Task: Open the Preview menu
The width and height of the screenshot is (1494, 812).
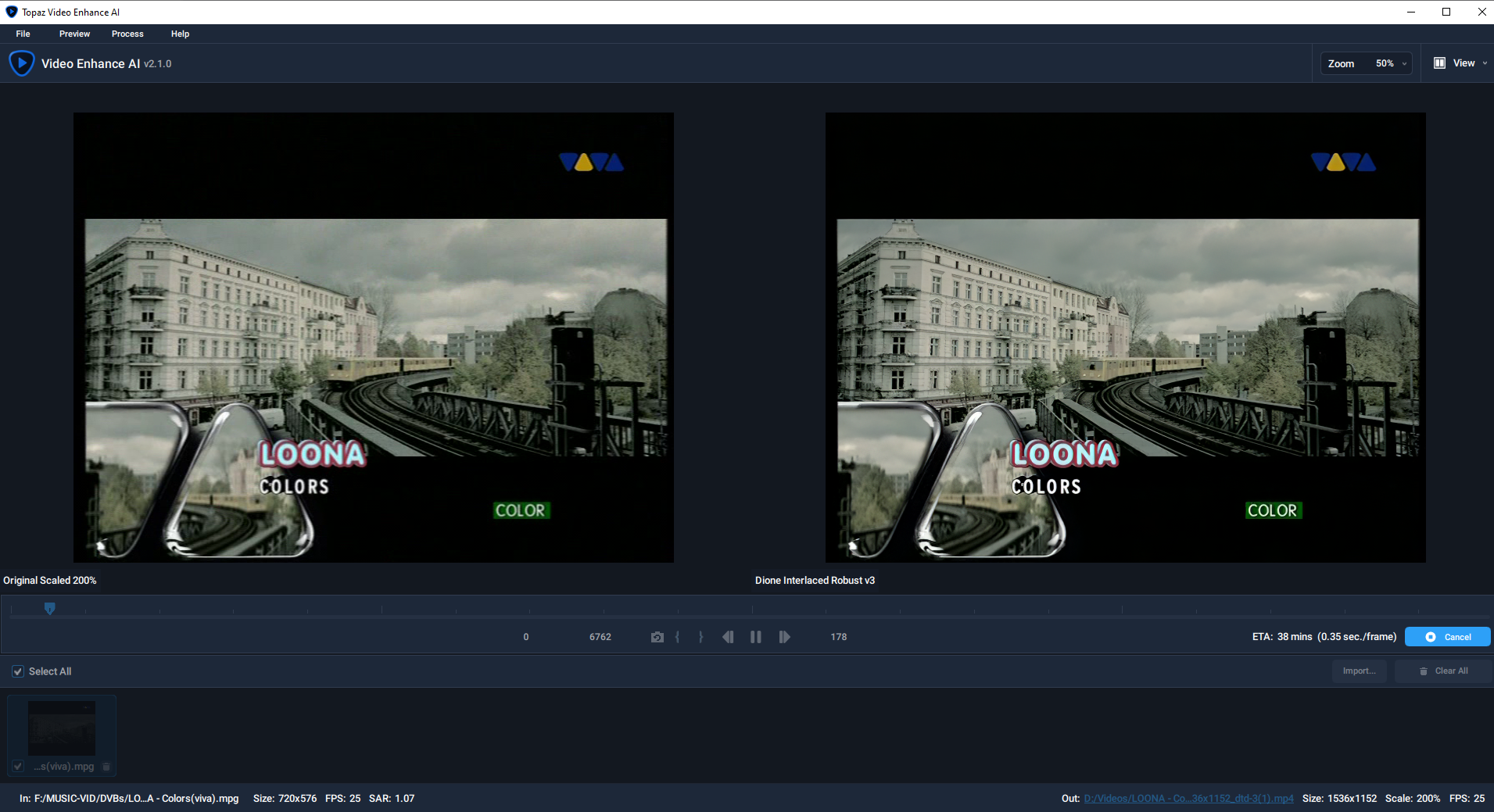Action: coord(74,34)
